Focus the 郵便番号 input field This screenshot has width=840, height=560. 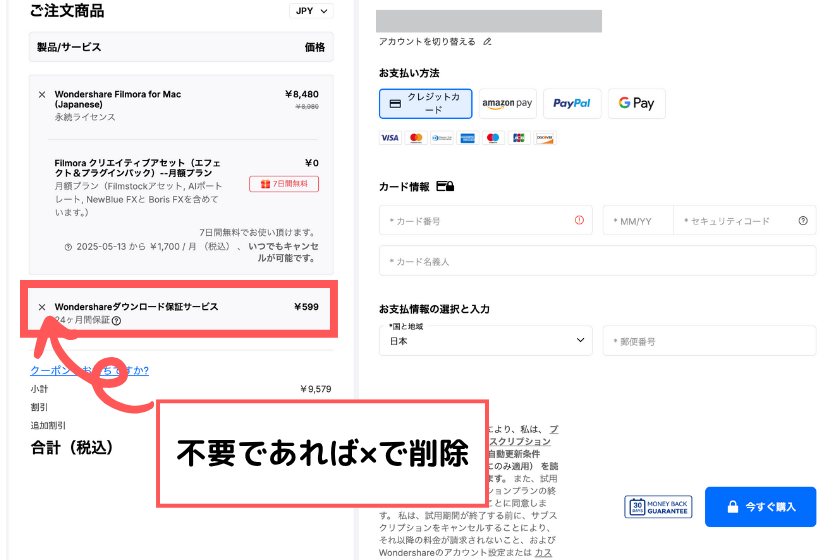[709, 340]
